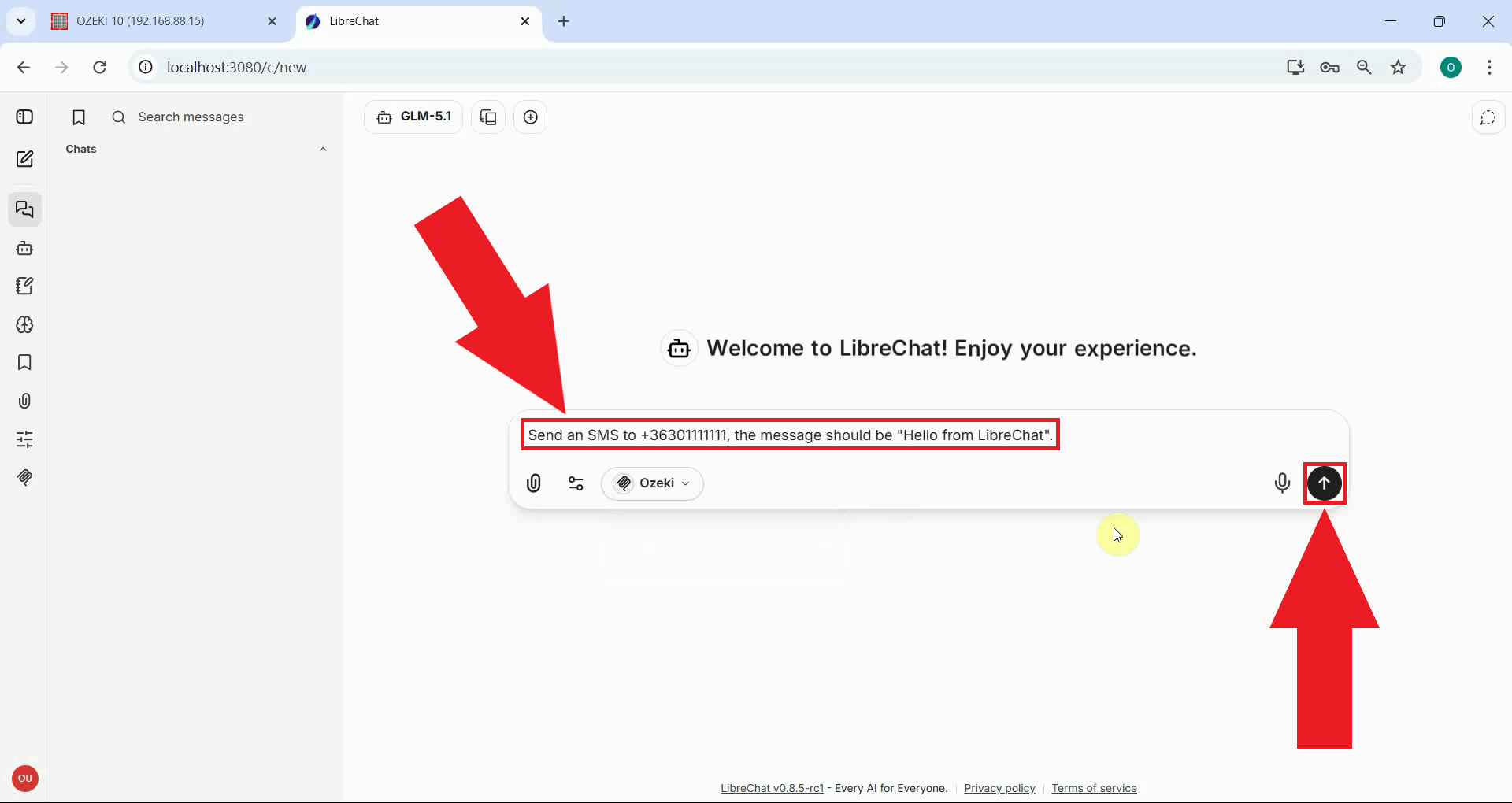Click the search magnifier icon
The width and height of the screenshot is (1512, 803).
click(119, 117)
